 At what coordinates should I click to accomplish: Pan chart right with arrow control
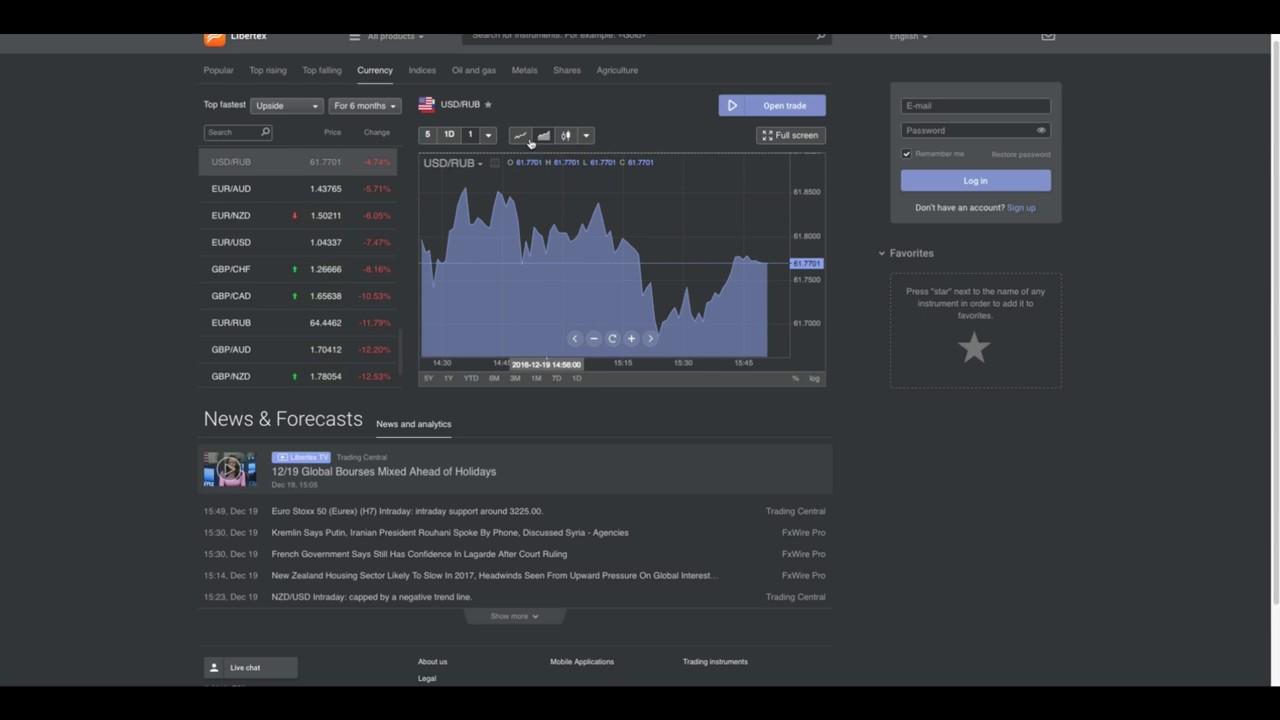click(x=650, y=339)
